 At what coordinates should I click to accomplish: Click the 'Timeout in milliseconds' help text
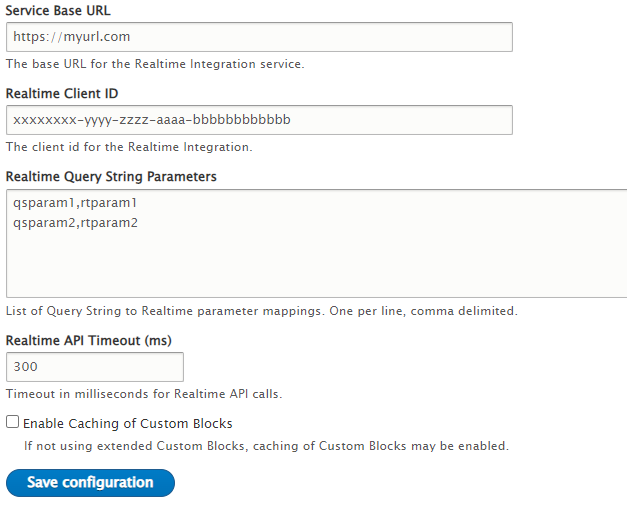[143, 394]
